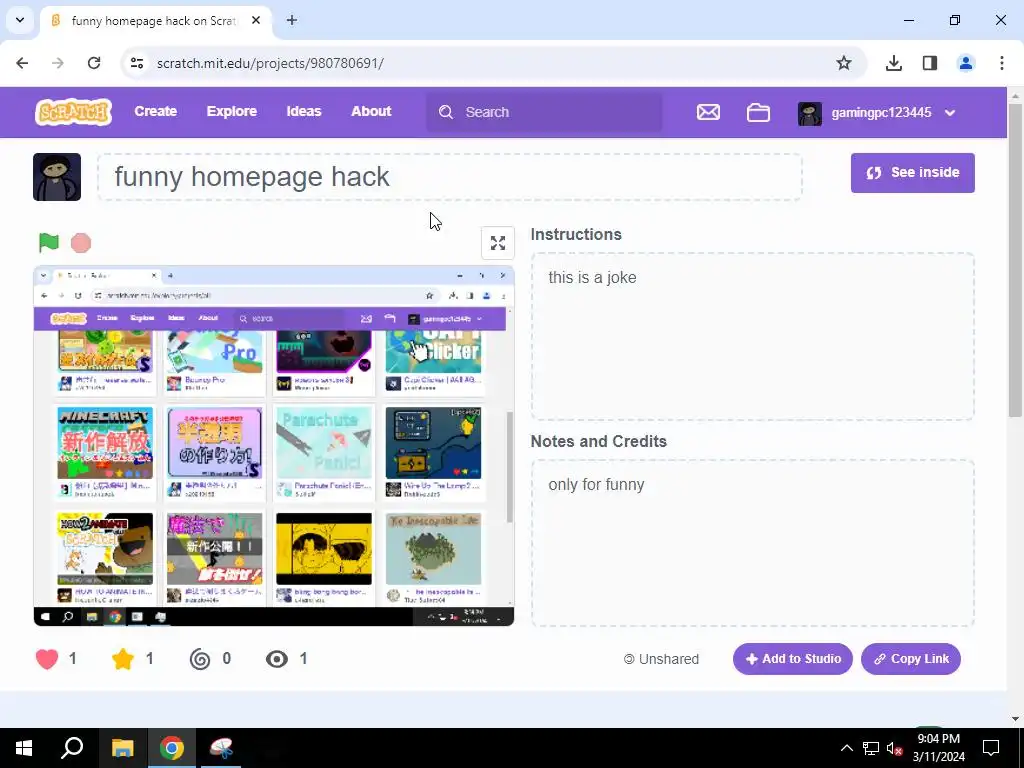Go forward to the next page
Viewport: 1024px width, 768px height.
coord(58,63)
